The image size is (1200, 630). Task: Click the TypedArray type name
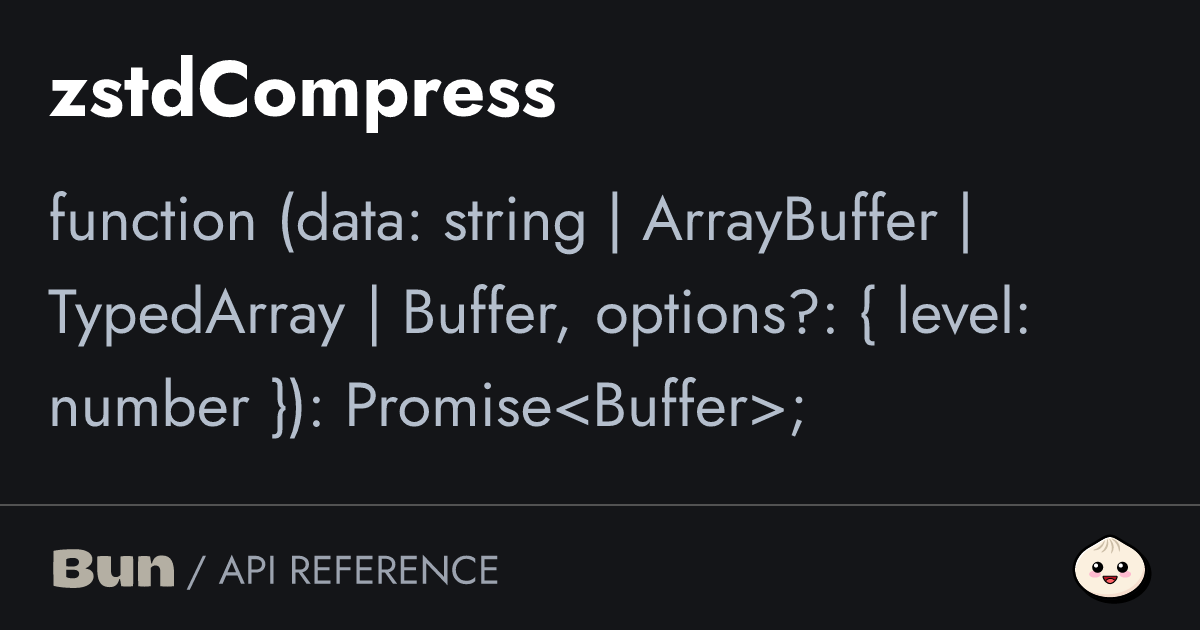(x=196, y=315)
